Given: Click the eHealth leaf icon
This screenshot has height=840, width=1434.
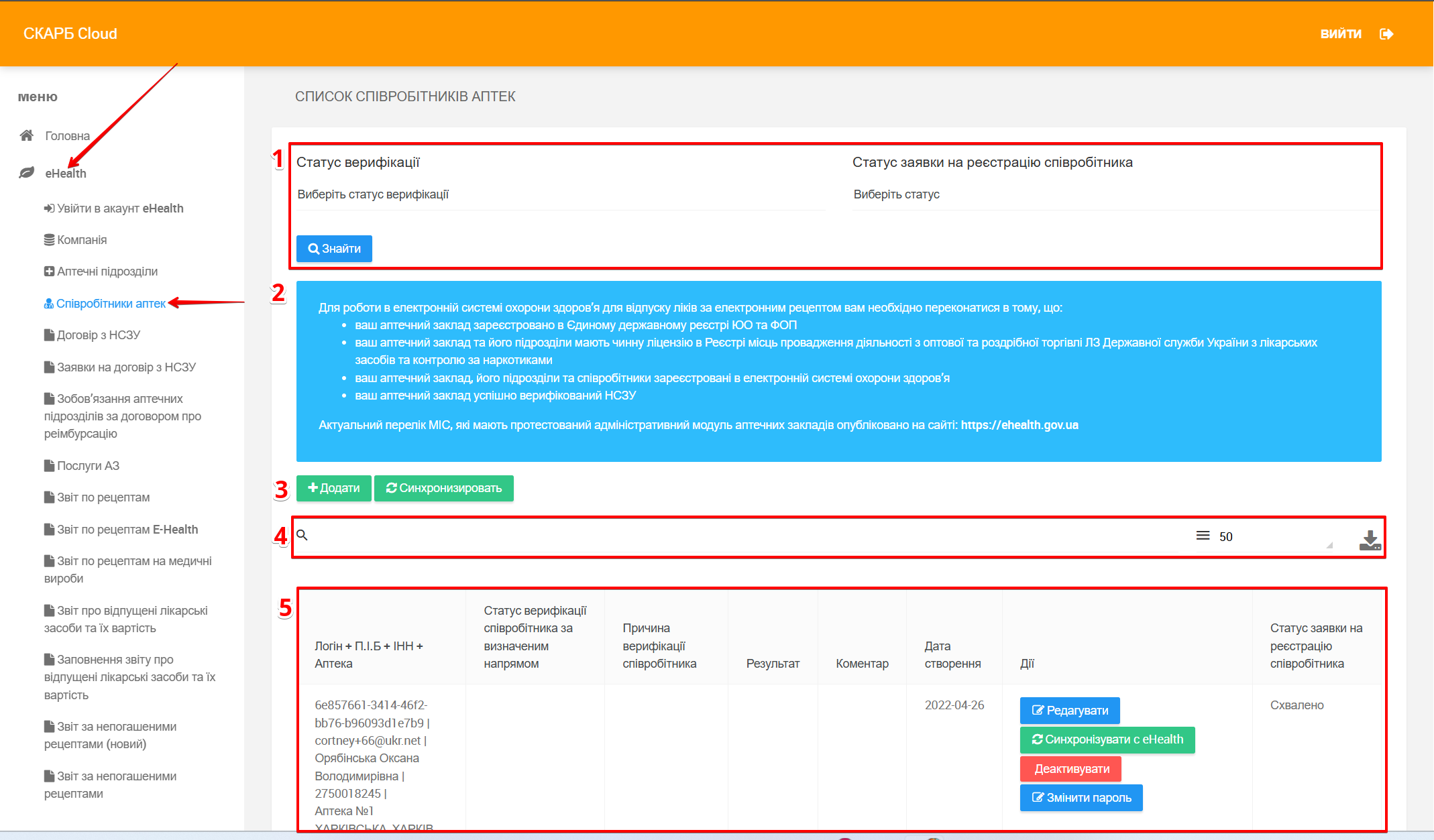Looking at the screenshot, I should pos(27,173).
